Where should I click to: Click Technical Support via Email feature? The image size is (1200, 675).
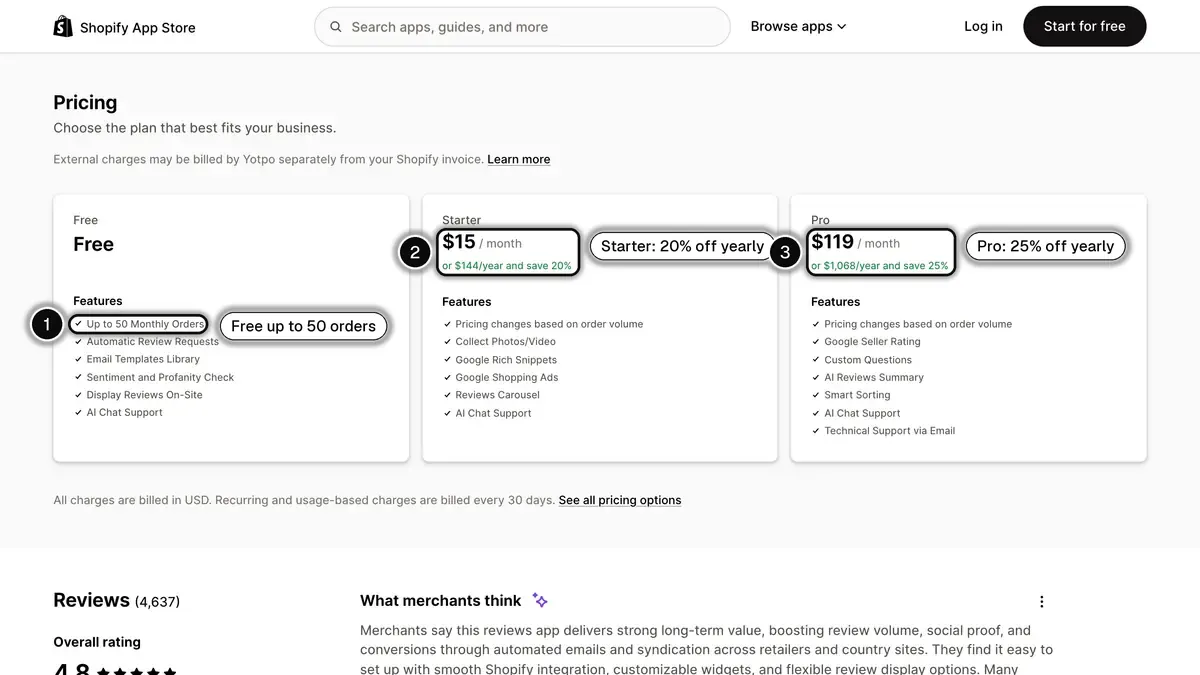[890, 431]
